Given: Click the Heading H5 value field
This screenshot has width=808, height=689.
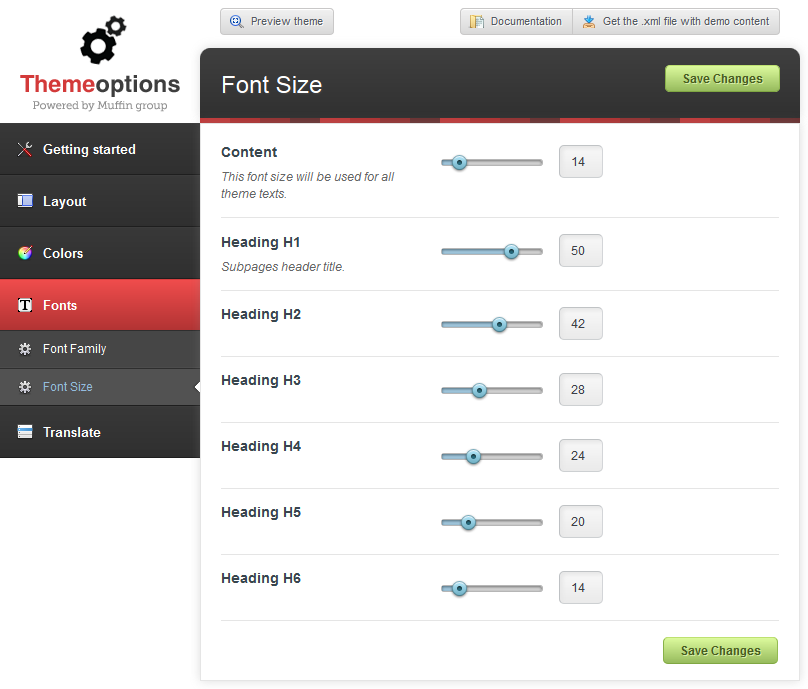Looking at the screenshot, I should pos(580,522).
